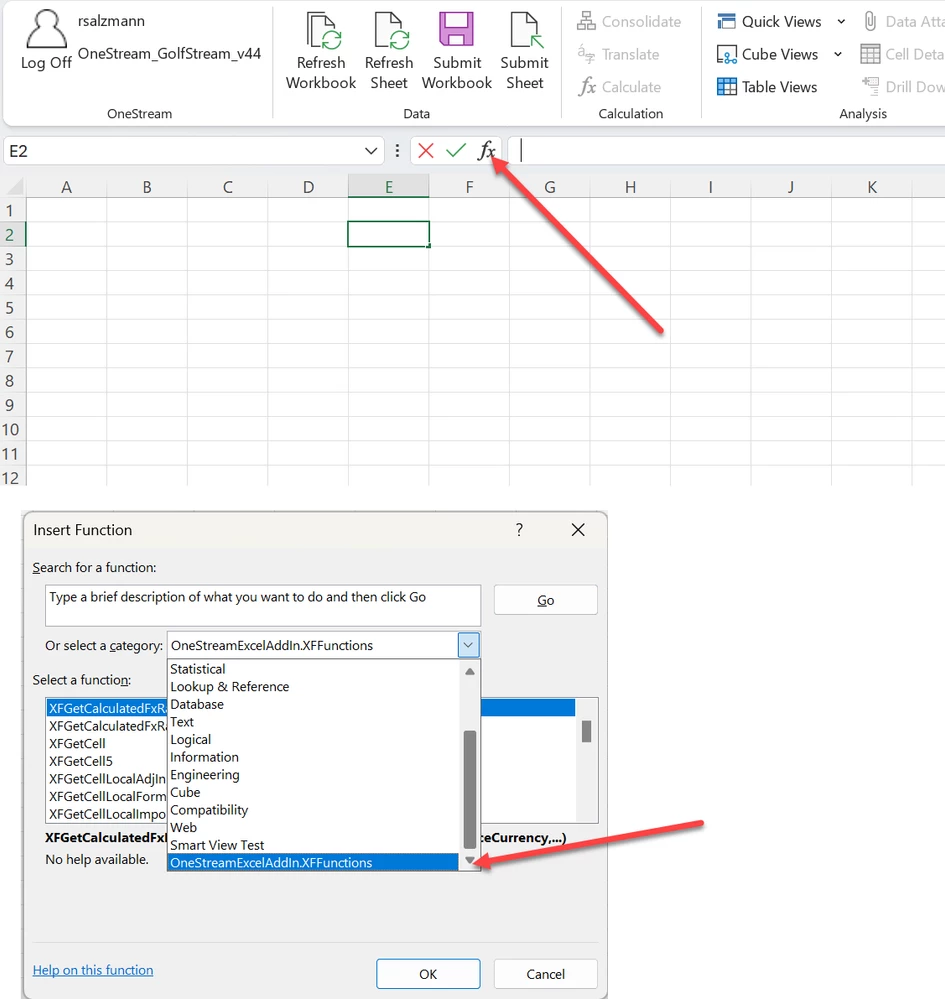Image resolution: width=945 pixels, height=999 pixels.
Task: Select XFGetCell function
Action: point(78,744)
